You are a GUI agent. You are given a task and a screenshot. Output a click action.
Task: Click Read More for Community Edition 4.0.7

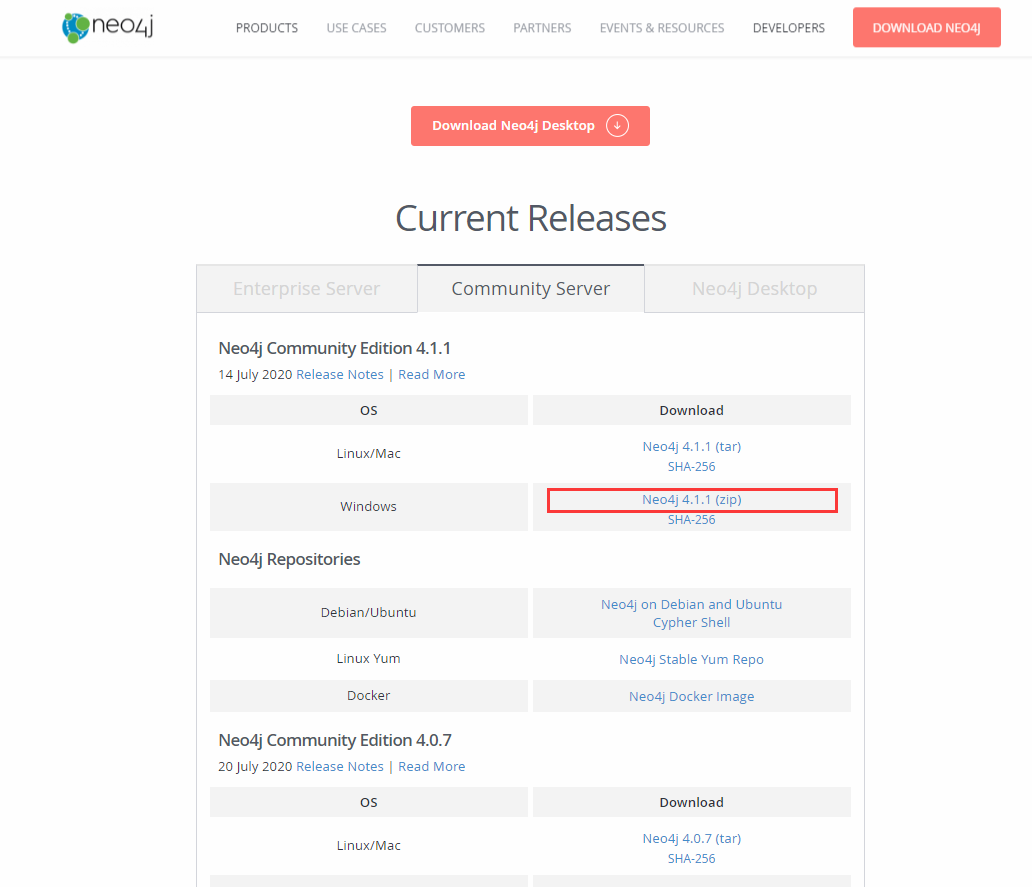[x=432, y=767]
